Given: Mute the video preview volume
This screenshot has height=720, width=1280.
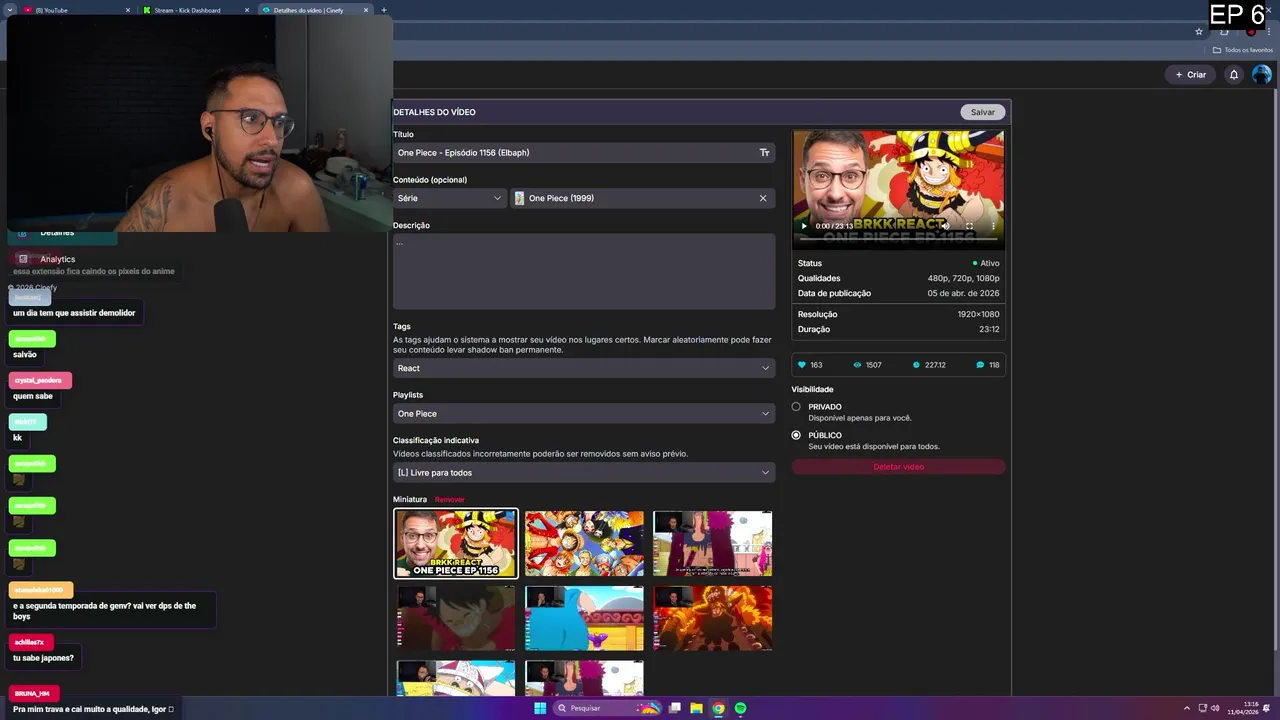Looking at the screenshot, I should click(x=945, y=226).
